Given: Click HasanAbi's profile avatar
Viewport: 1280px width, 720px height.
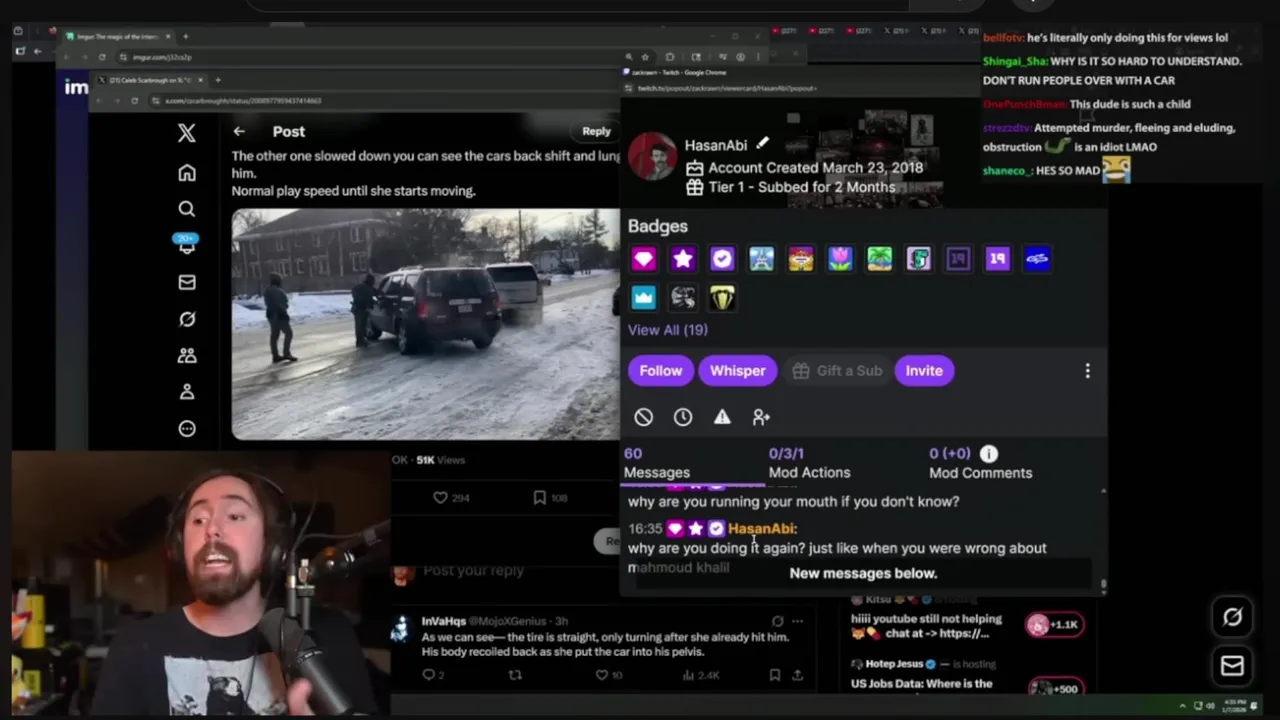Looking at the screenshot, I should coord(653,156).
